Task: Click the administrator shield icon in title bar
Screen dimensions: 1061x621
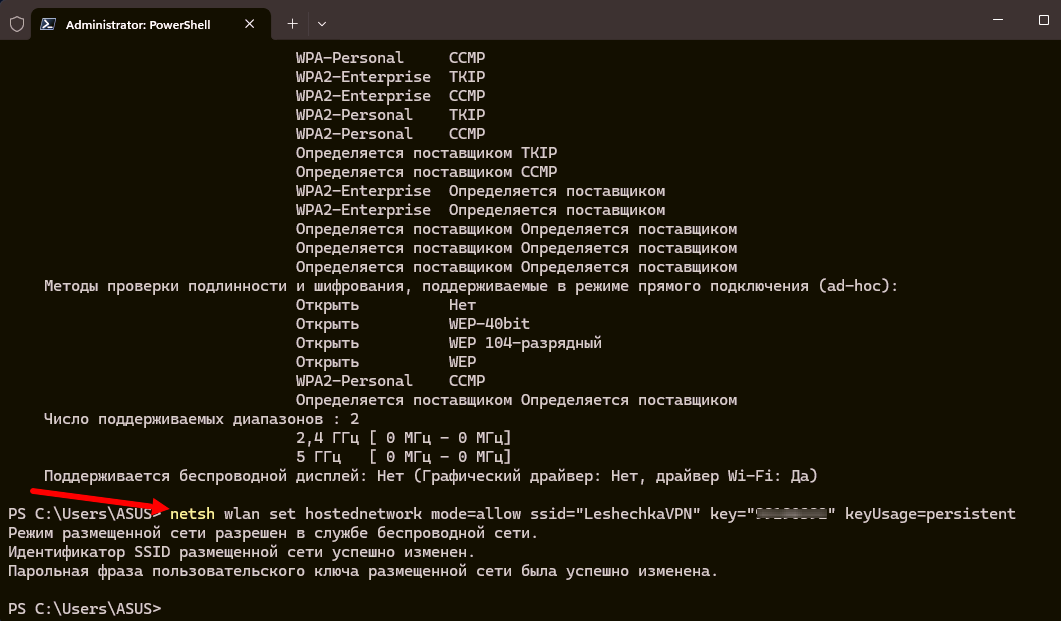Action: click(x=16, y=24)
